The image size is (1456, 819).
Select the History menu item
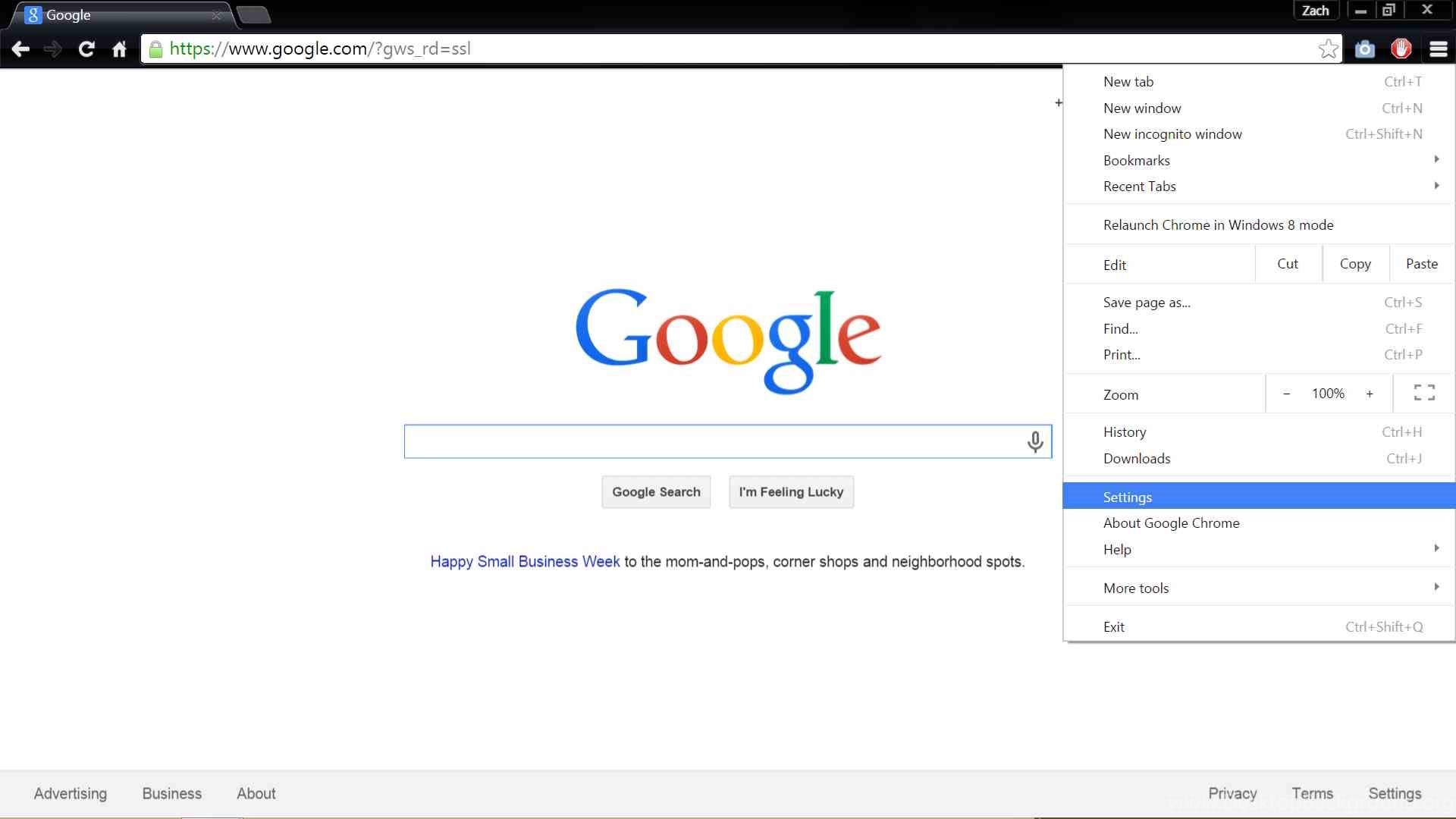click(x=1124, y=431)
